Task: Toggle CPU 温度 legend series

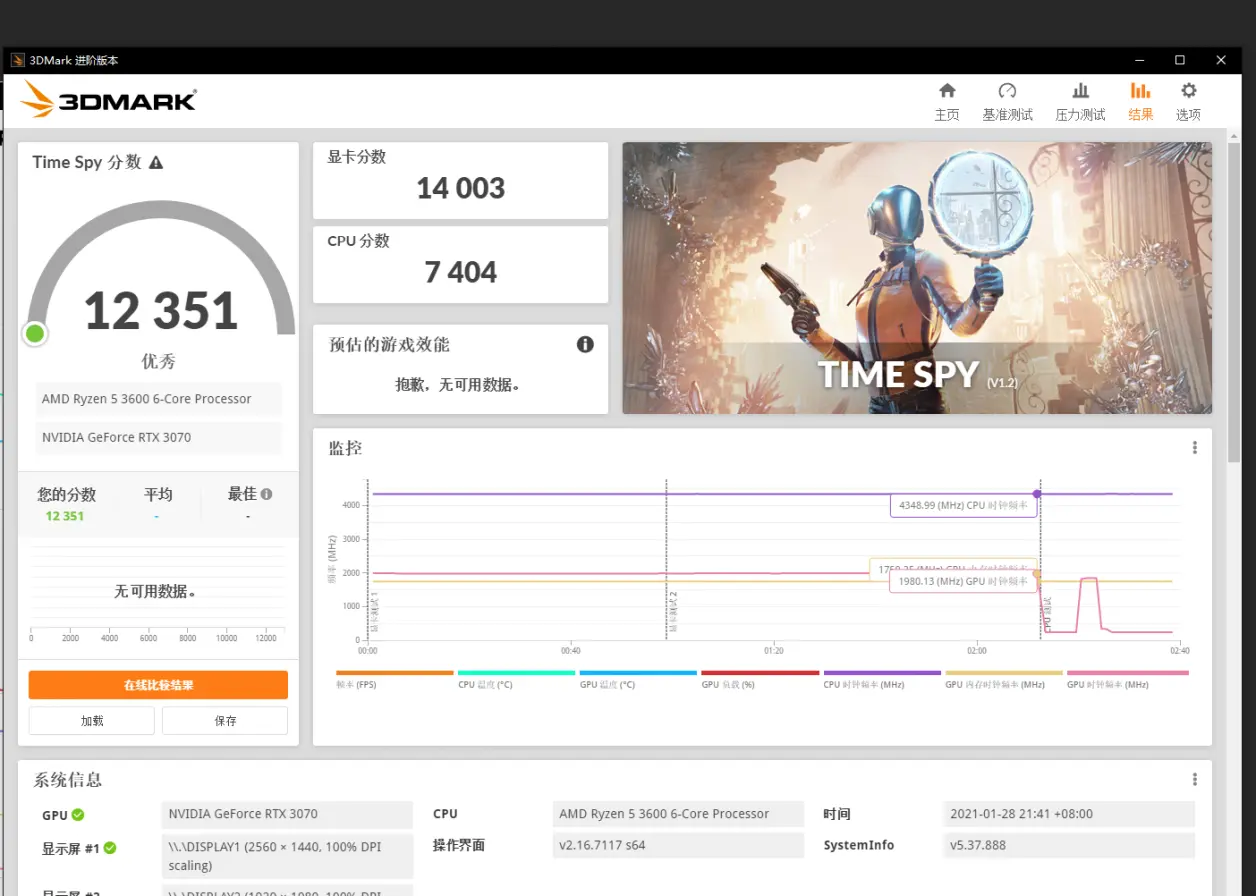Action: click(516, 679)
